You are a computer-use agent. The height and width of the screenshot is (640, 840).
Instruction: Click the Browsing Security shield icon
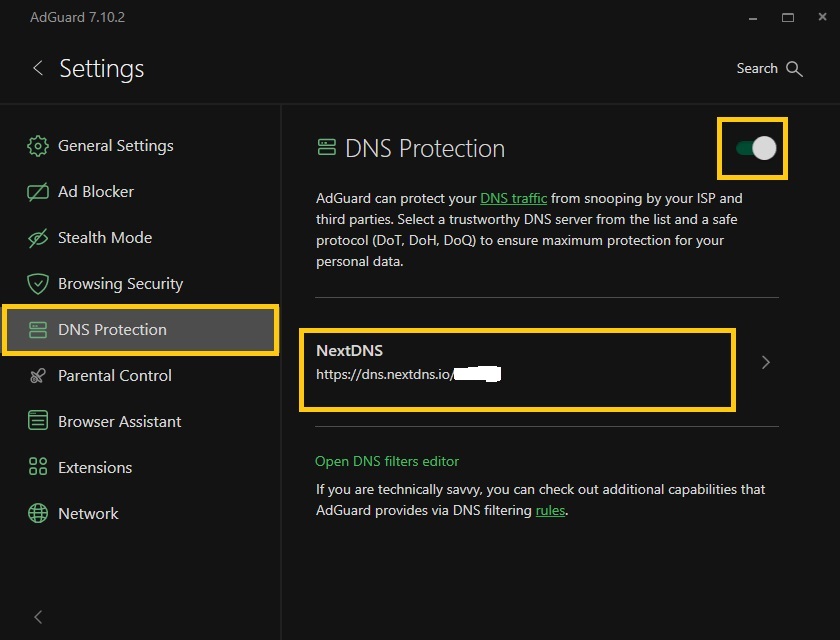[x=38, y=284]
